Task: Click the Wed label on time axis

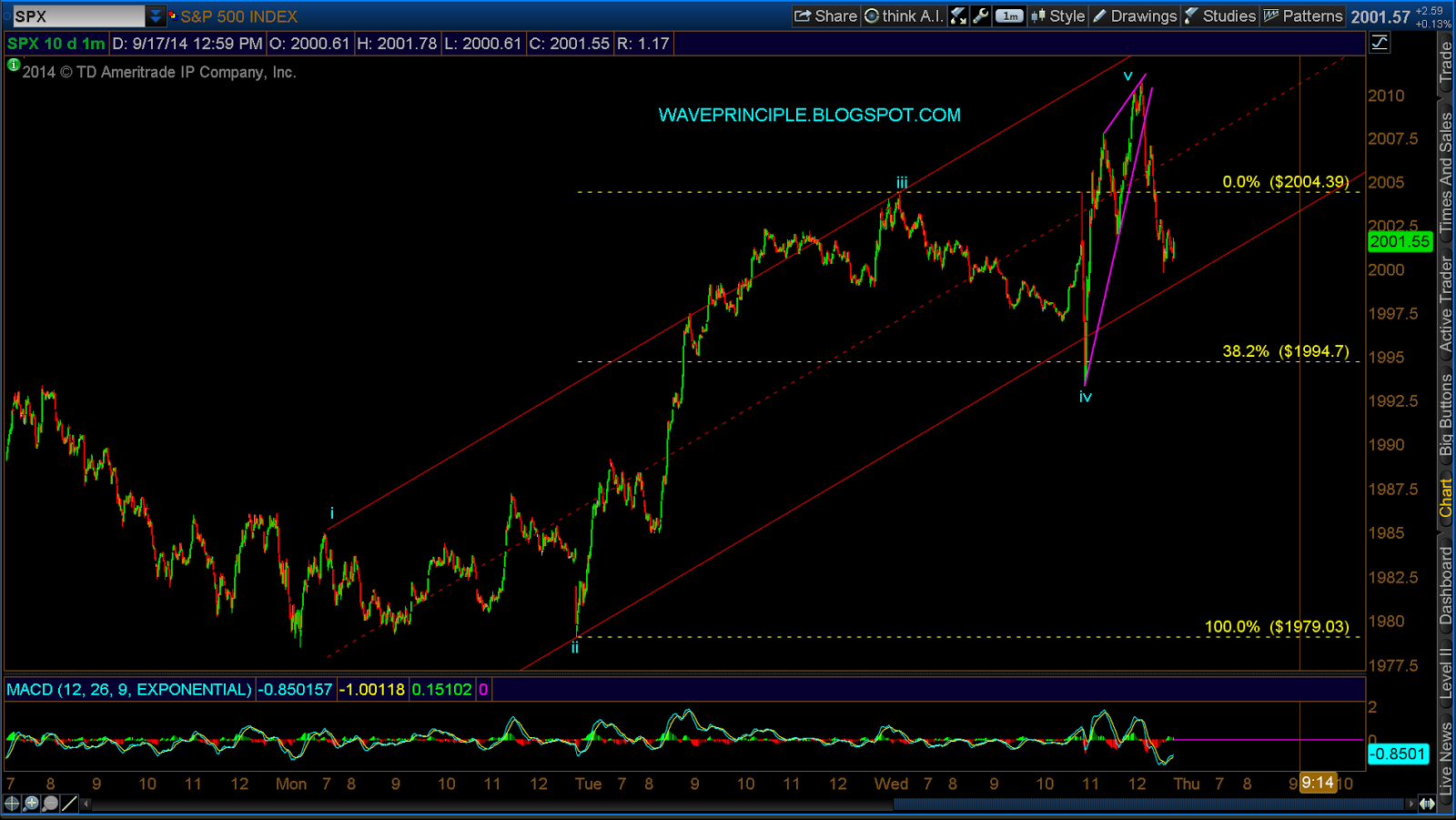Action: (891, 784)
